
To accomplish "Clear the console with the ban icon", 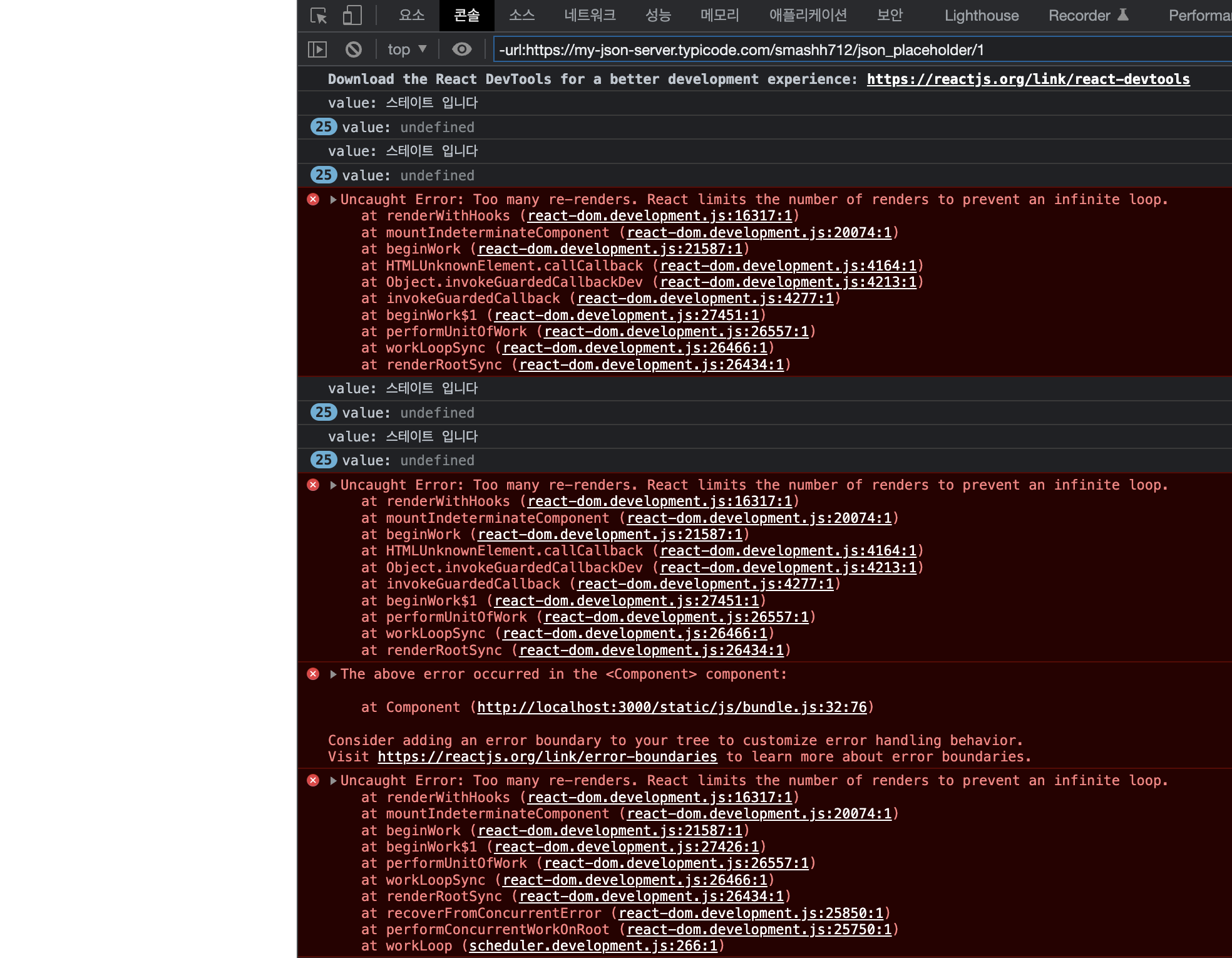I will point(354,49).
